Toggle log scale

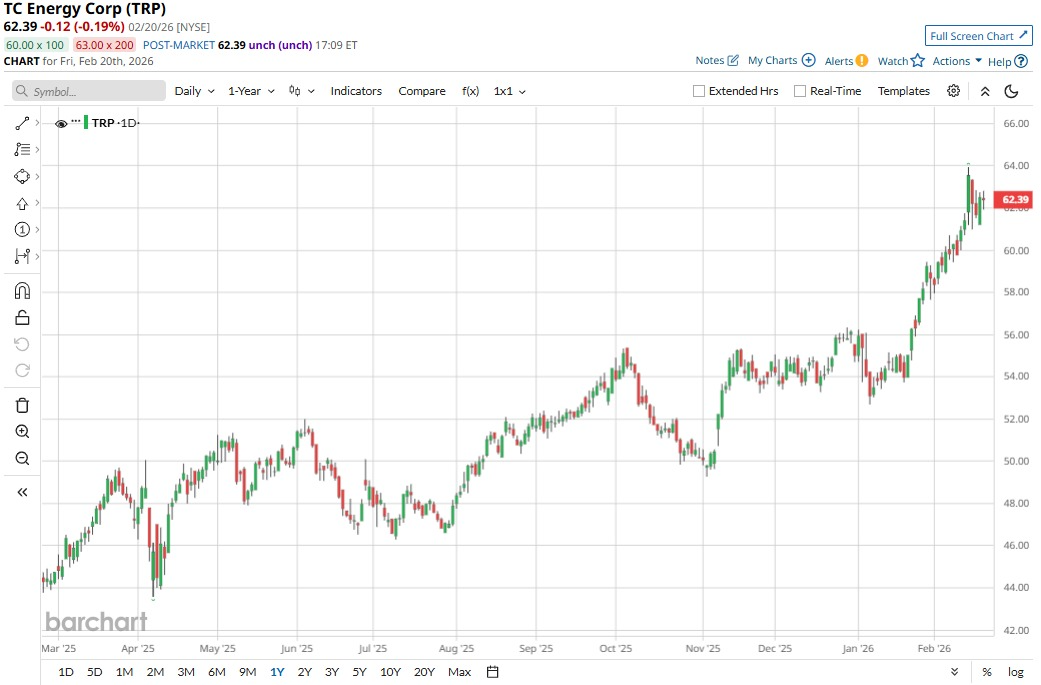pyautogui.click(x=1015, y=672)
